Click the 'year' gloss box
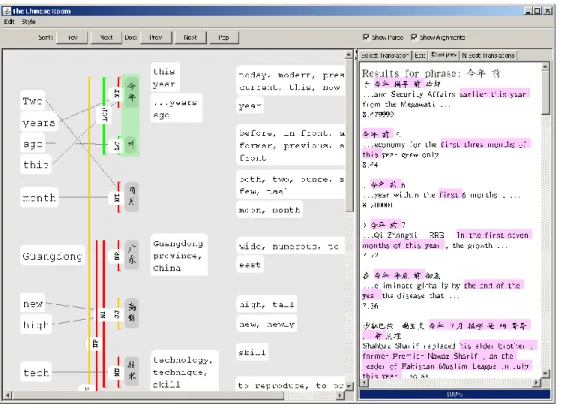The height and width of the screenshot is (410, 566). coord(250,105)
